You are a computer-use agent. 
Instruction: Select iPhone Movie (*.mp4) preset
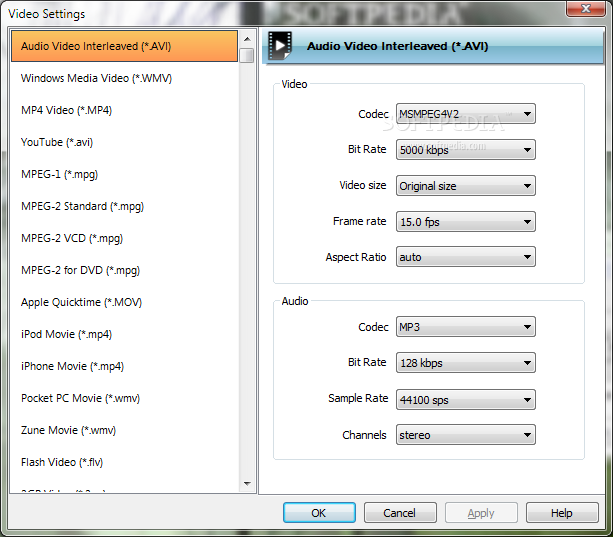pyautogui.click(x=124, y=366)
